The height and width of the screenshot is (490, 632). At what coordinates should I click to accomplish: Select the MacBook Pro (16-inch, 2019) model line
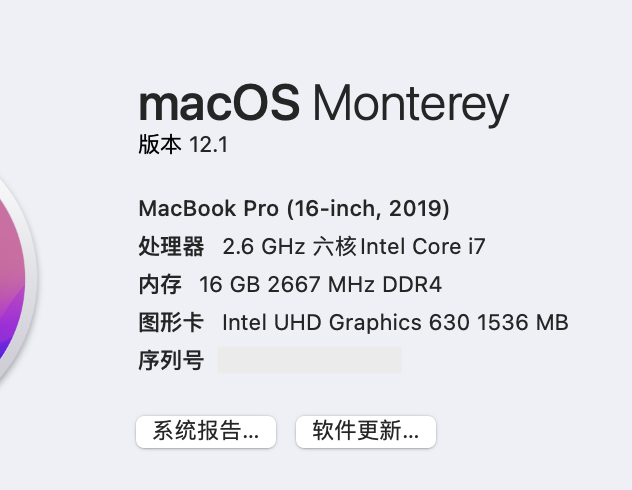coord(293,209)
